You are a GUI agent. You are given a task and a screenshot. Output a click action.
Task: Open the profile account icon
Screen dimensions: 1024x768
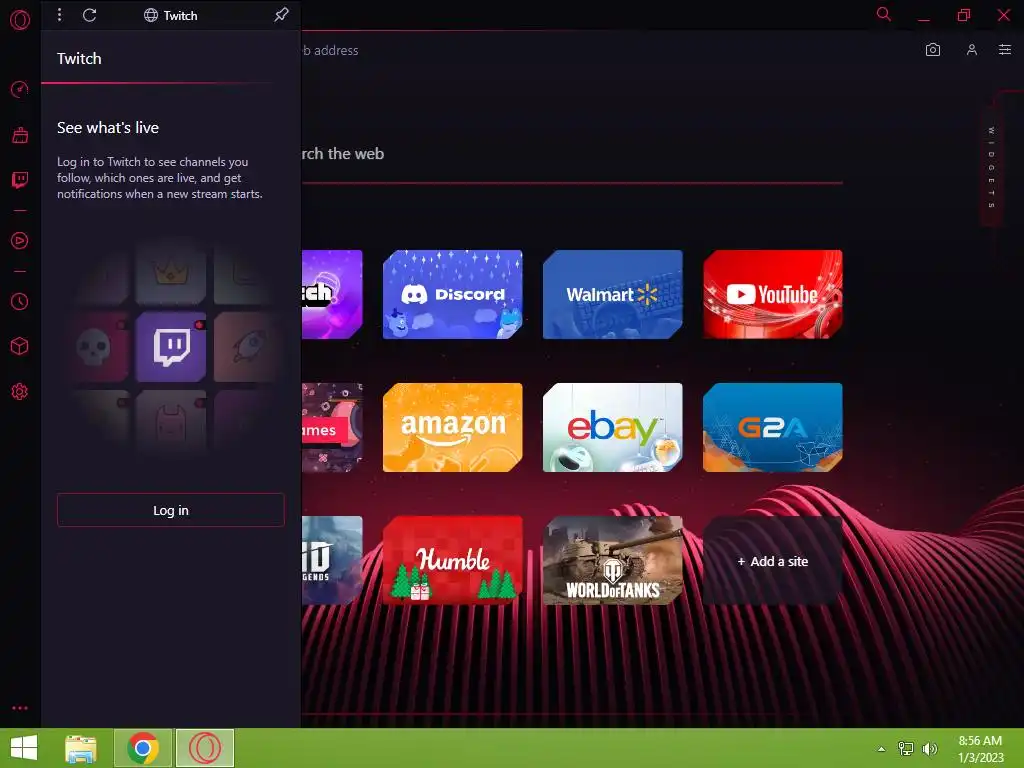972,50
